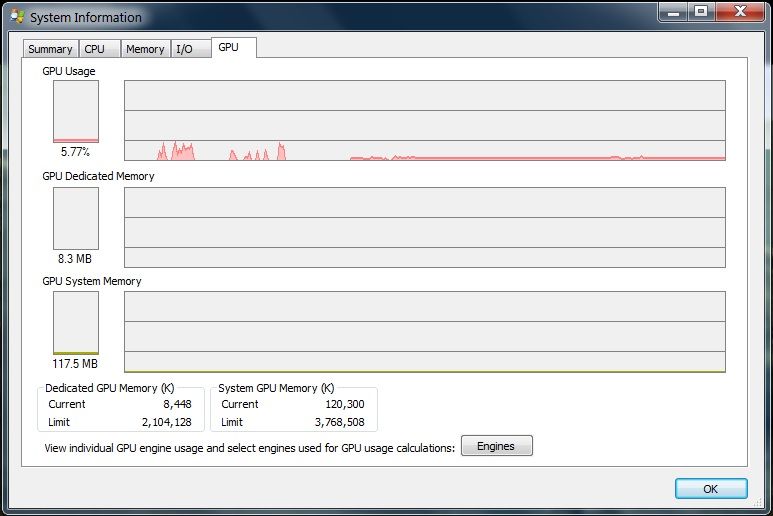Viewport: 773px width, 516px height.
Task: Open the CPU tab
Action: coord(100,49)
